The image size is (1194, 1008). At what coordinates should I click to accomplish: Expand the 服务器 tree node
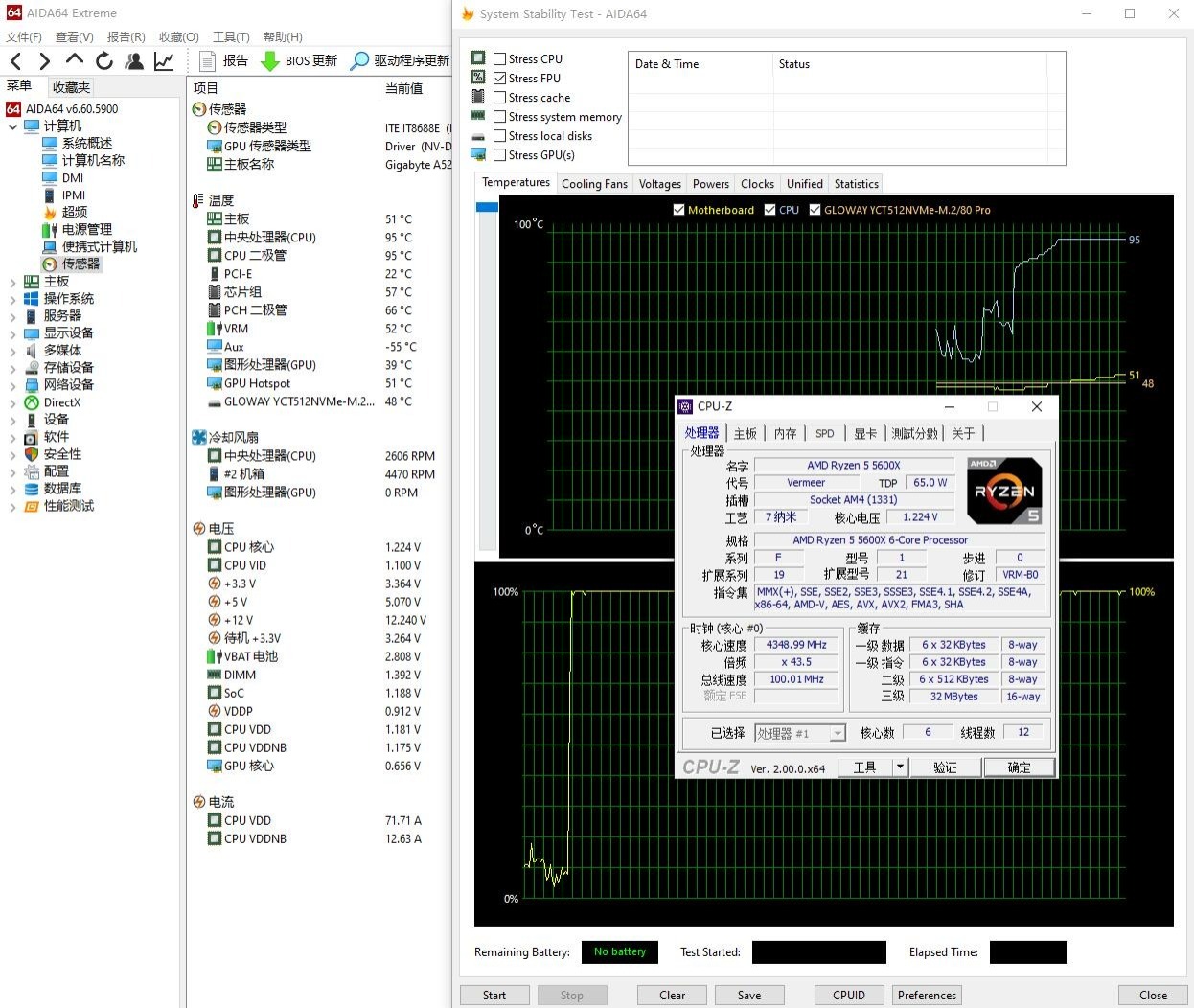tap(12, 316)
